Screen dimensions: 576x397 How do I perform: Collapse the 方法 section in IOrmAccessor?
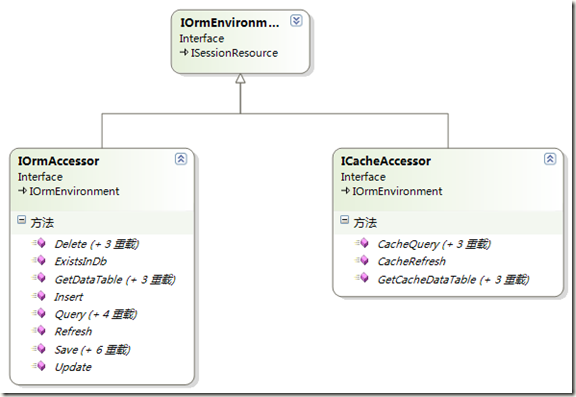tap(22, 220)
